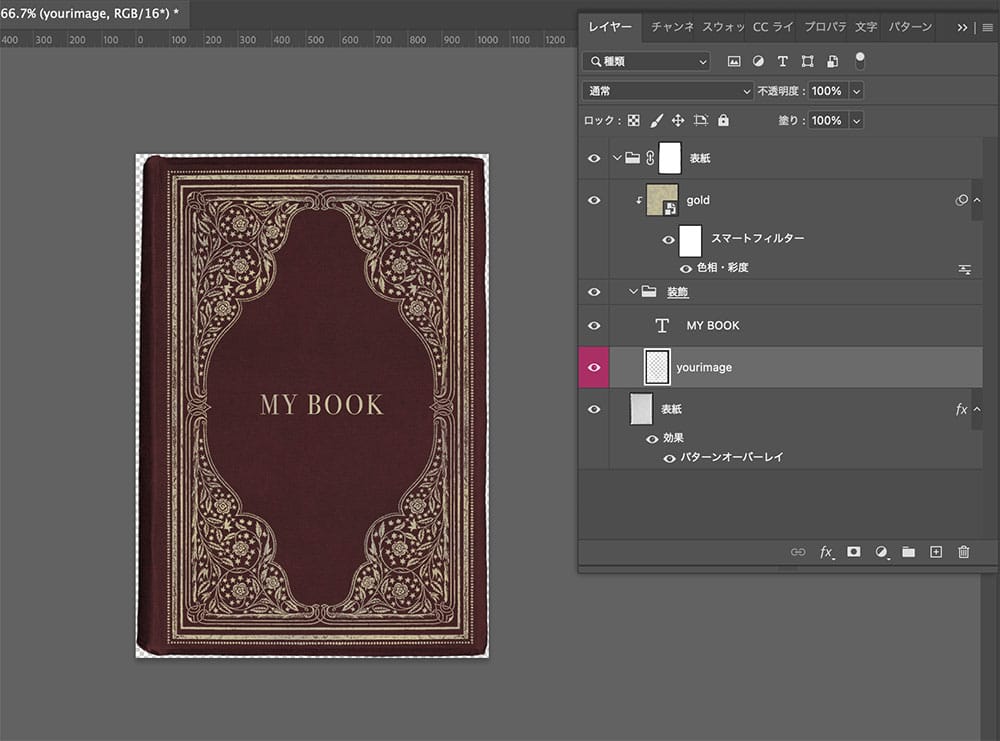Click the lock all padlock icon
Screen dimensions: 1000x741
tap(723, 120)
